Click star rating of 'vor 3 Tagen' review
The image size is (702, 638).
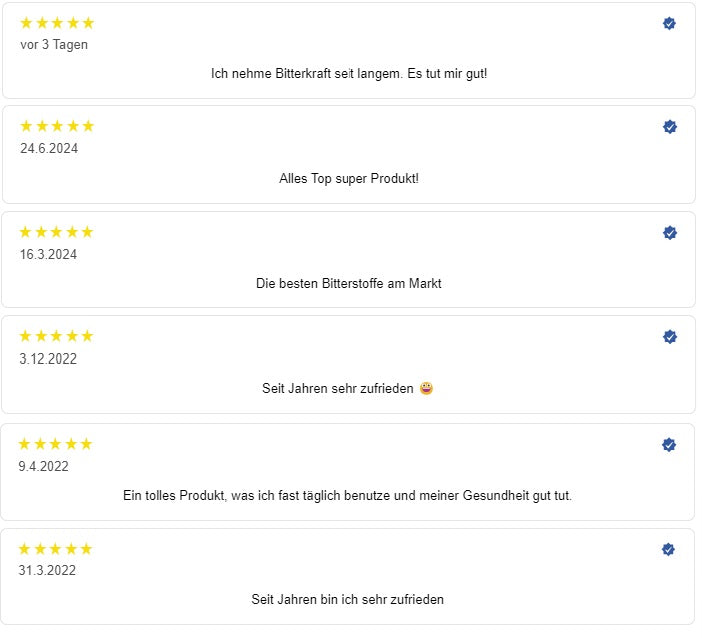pos(57,23)
